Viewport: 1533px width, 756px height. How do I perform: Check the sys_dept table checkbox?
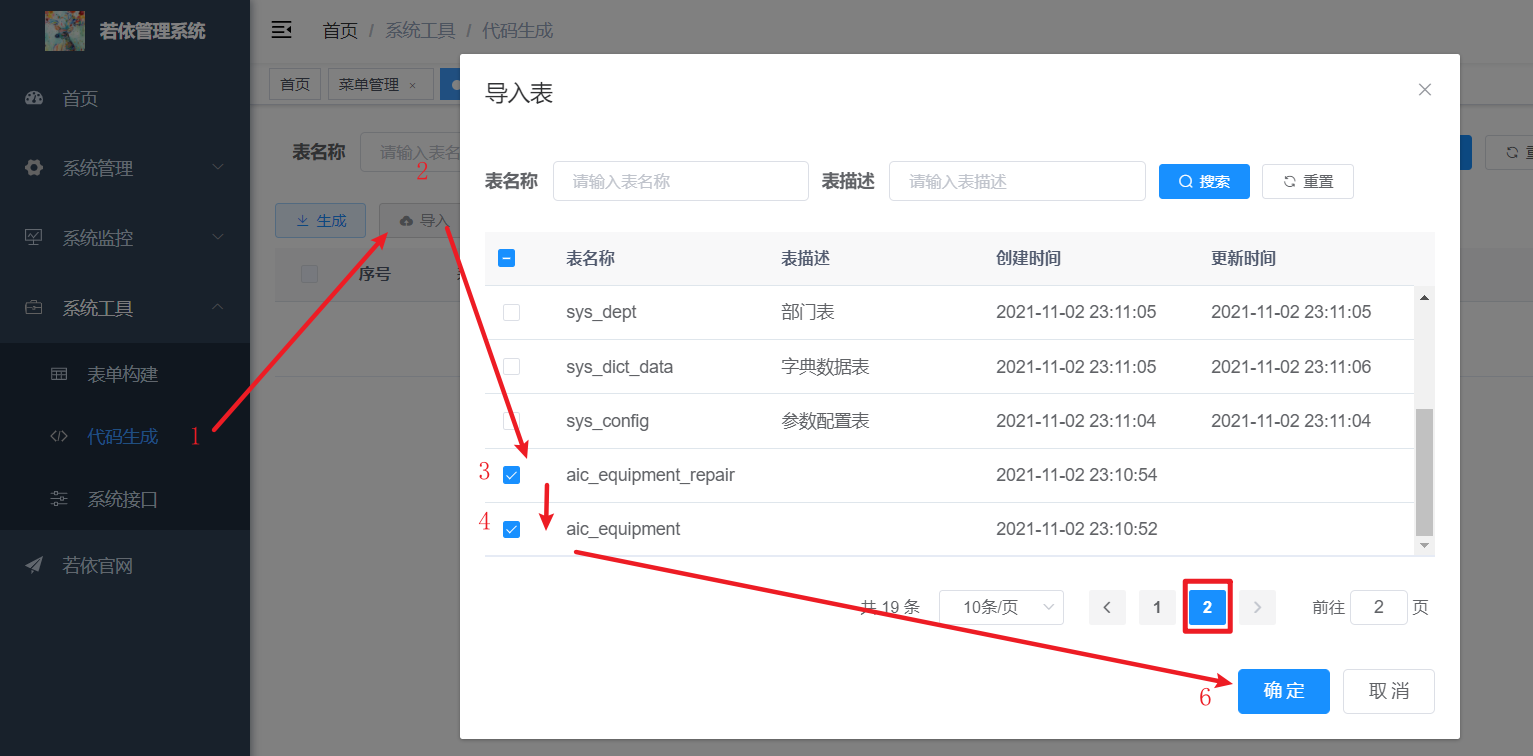coord(511,312)
